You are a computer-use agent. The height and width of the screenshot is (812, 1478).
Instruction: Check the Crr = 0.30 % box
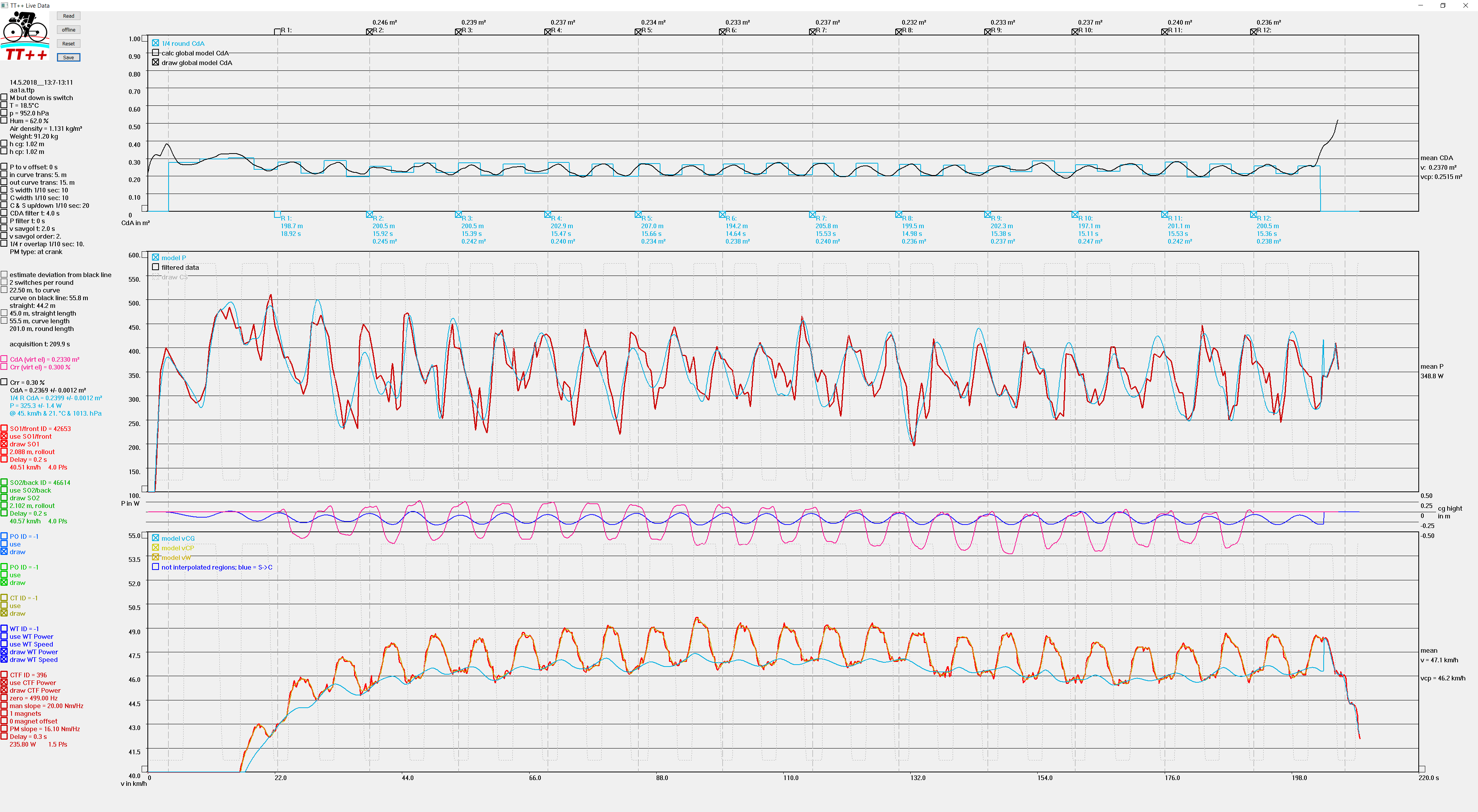tap(4, 382)
